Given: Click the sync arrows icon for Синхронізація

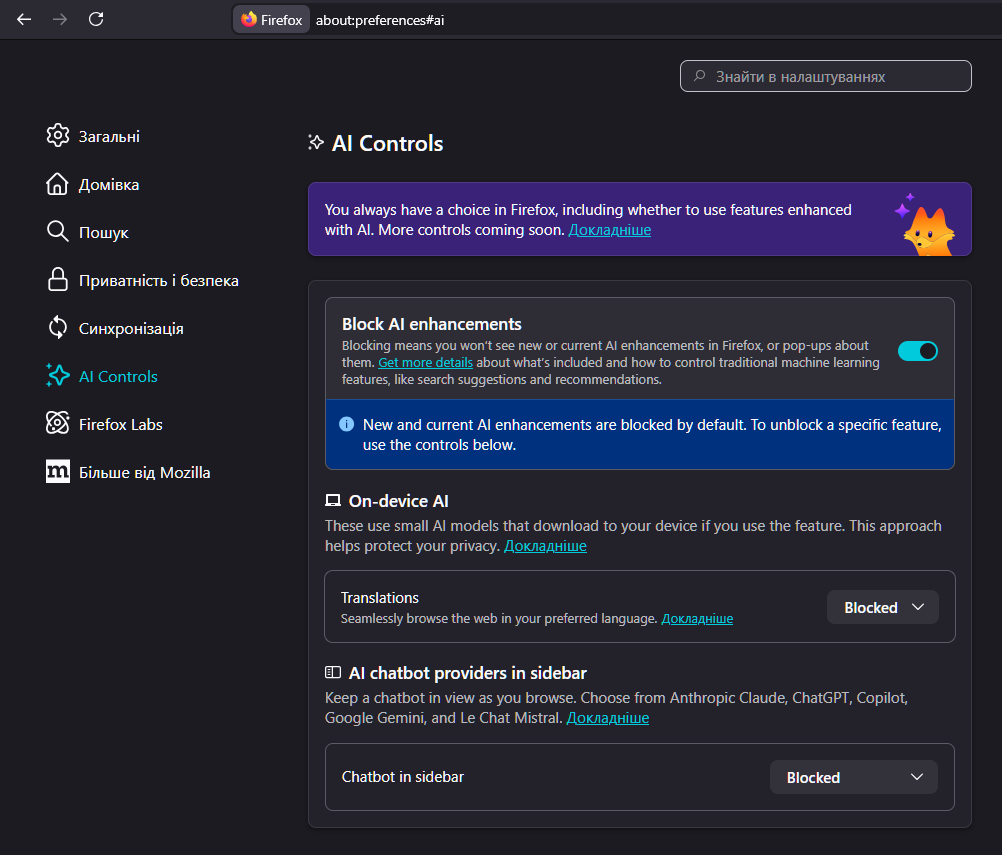Looking at the screenshot, I should point(58,328).
